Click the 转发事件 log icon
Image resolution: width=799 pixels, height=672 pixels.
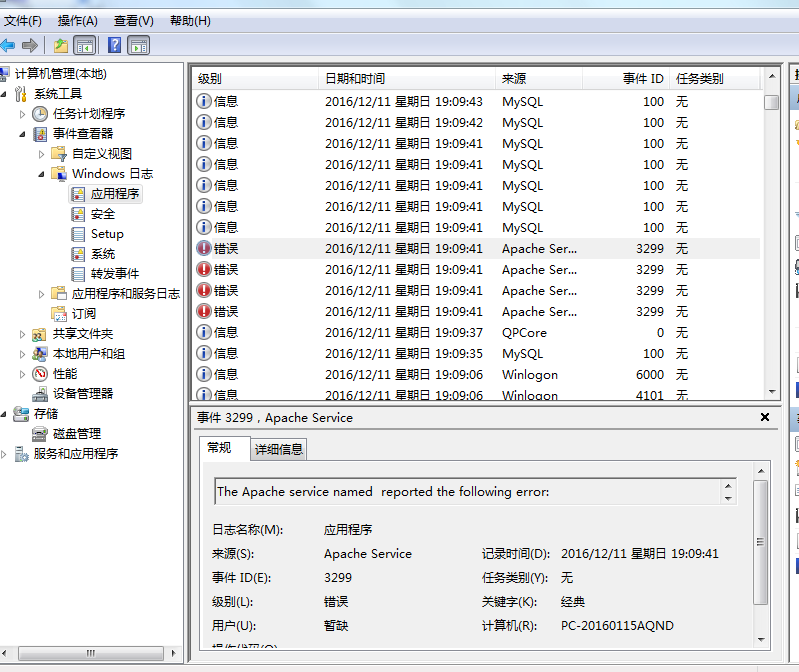[x=78, y=274]
